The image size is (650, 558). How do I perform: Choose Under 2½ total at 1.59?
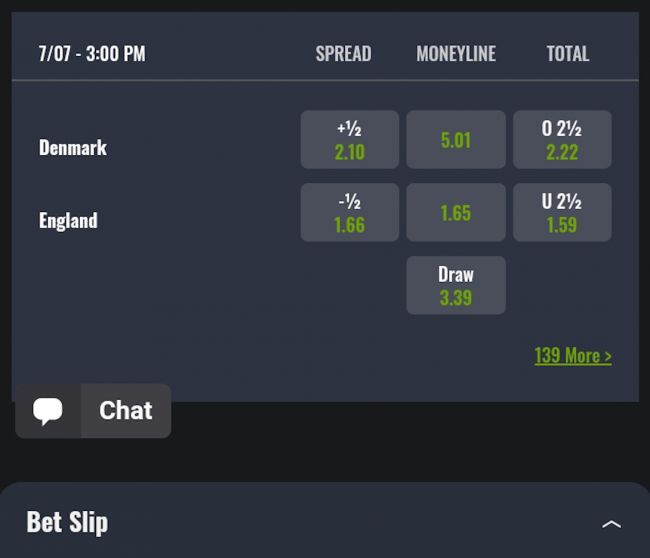(562, 213)
